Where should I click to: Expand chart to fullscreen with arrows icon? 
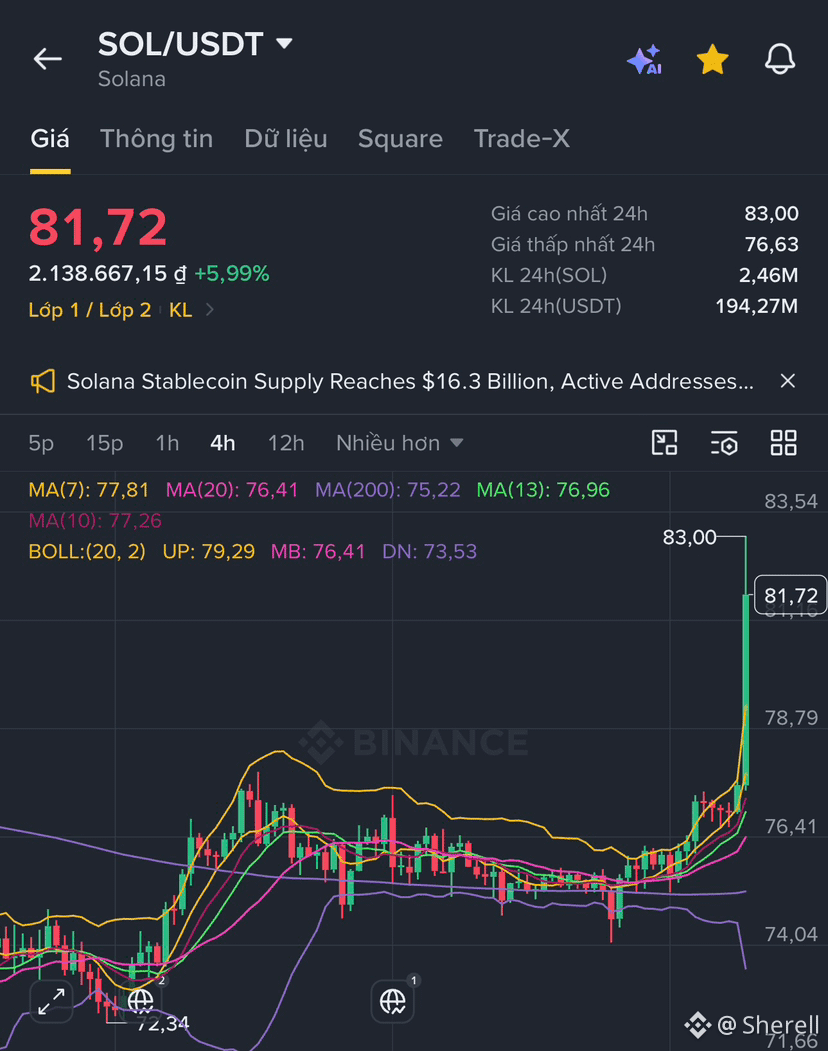point(52,1001)
